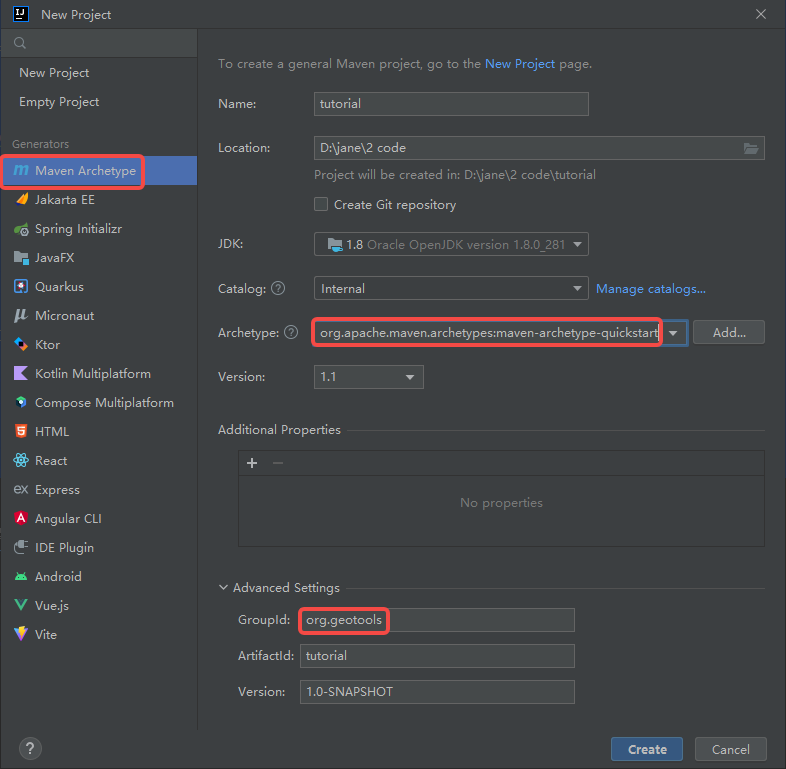Click the Create button
Image resolution: width=786 pixels, height=769 pixels.
(x=647, y=749)
